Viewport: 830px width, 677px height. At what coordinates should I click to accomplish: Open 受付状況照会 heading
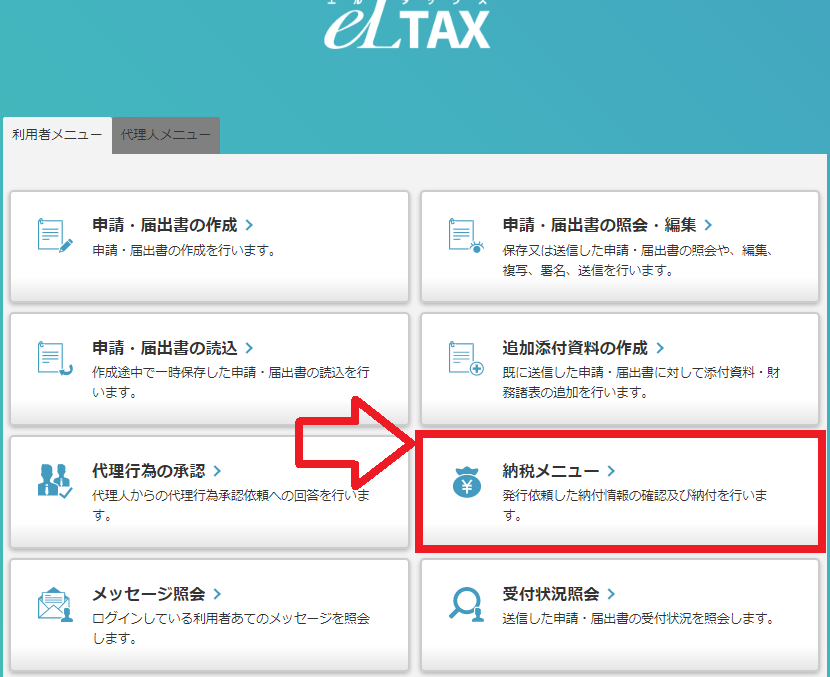(551, 594)
